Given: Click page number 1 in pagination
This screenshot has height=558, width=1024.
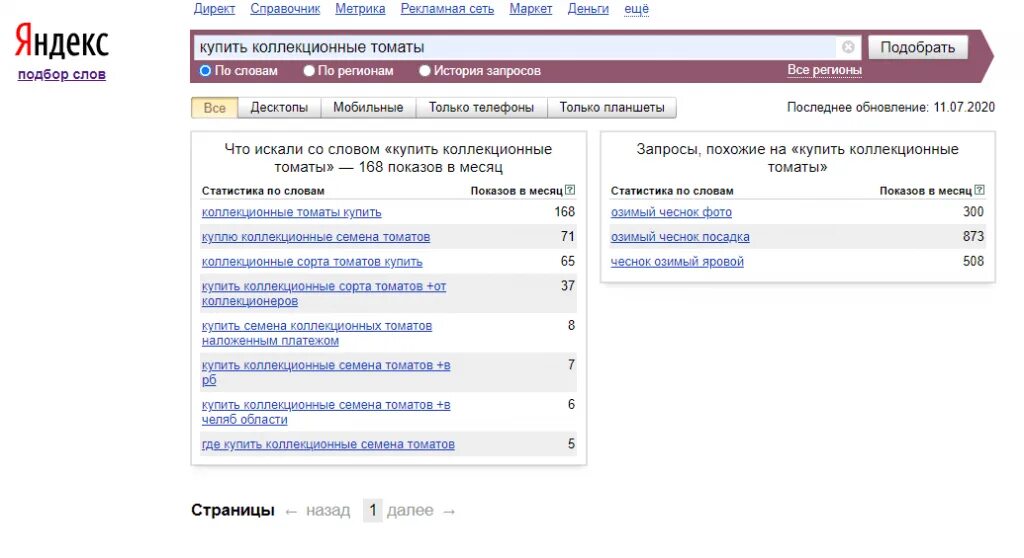Looking at the screenshot, I should [x=372, y=510].
